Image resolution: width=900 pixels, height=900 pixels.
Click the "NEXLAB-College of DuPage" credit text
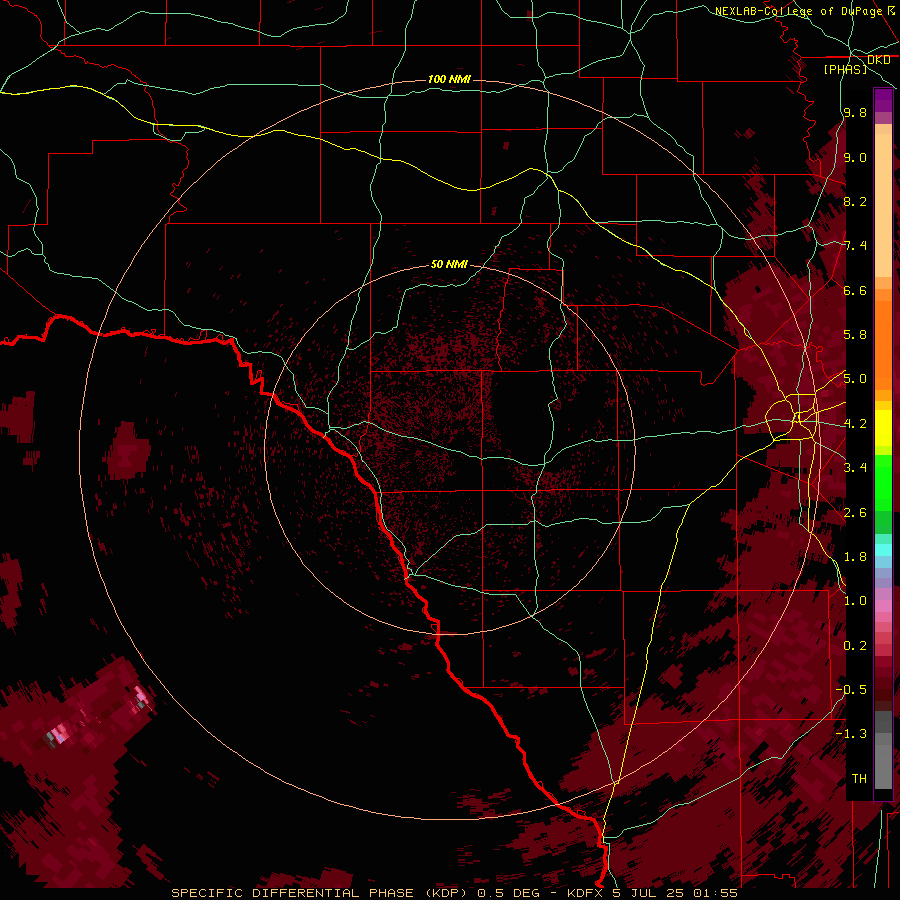pos(799,11)
